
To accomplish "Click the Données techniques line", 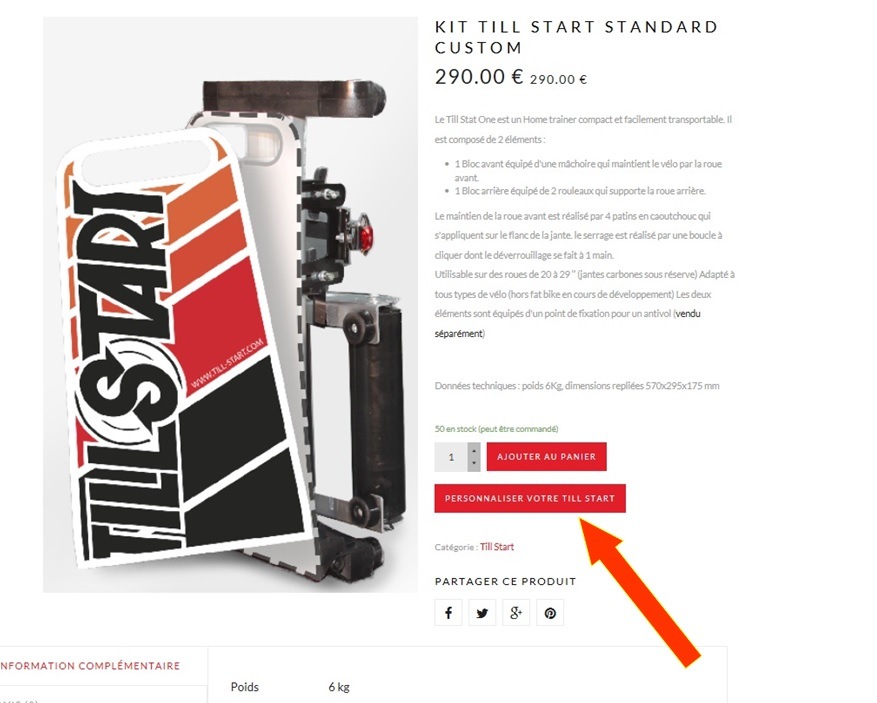I will pyautogui.click(x=577, y=385).
